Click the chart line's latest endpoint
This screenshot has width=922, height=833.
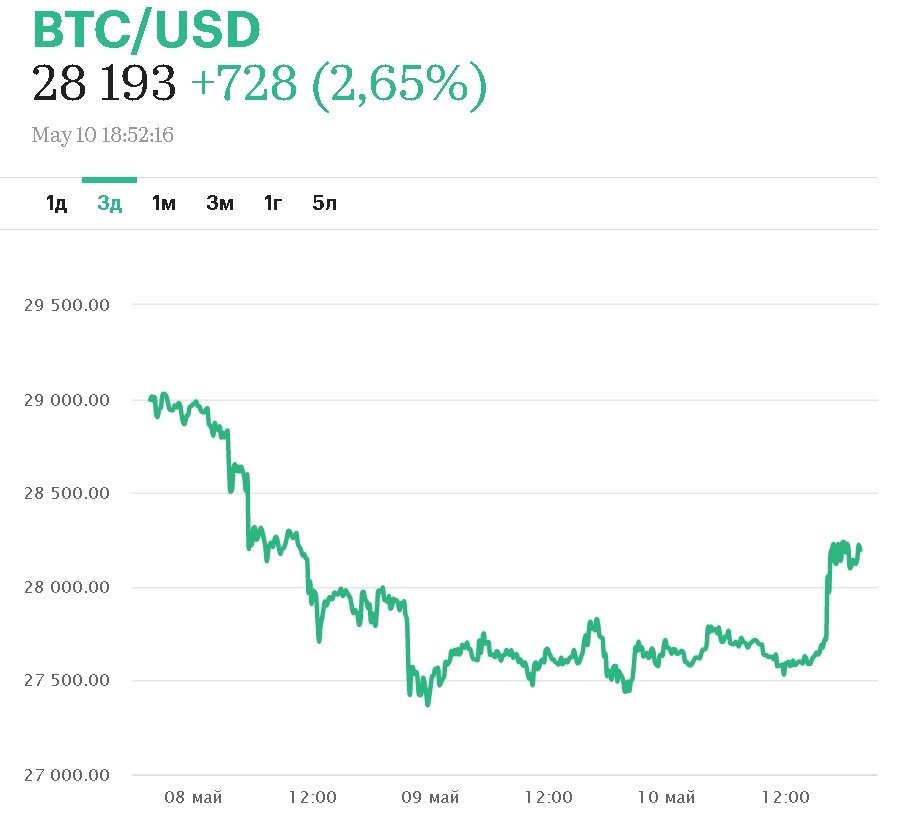pos(860,547)
